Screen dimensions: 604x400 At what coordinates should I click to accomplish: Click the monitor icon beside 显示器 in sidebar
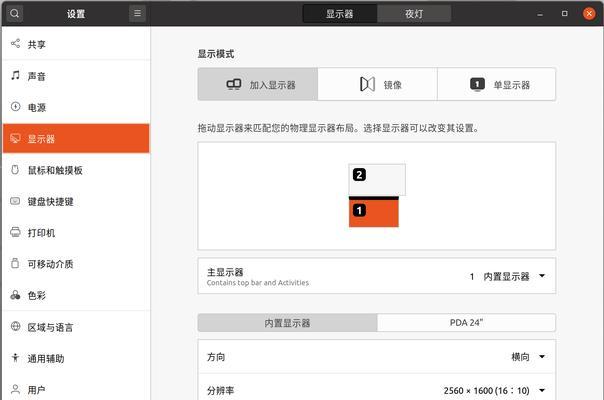click(x=15, y=138)
